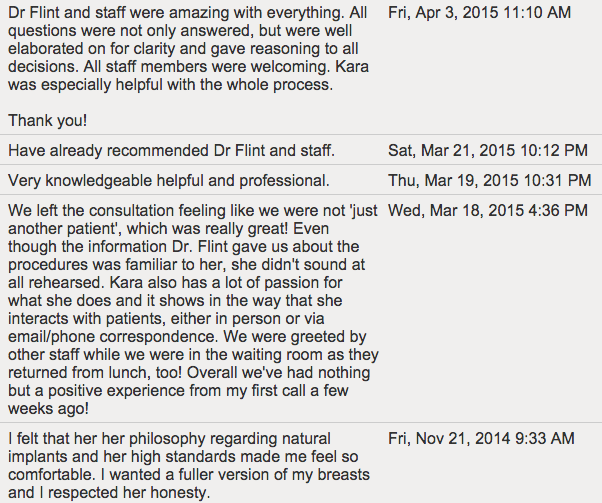The height and width of the screenshot is (503, 602).
Task: Click the Fri, Nov 21, 2014 9:33 AM date
Action: [x=481, y=438]
